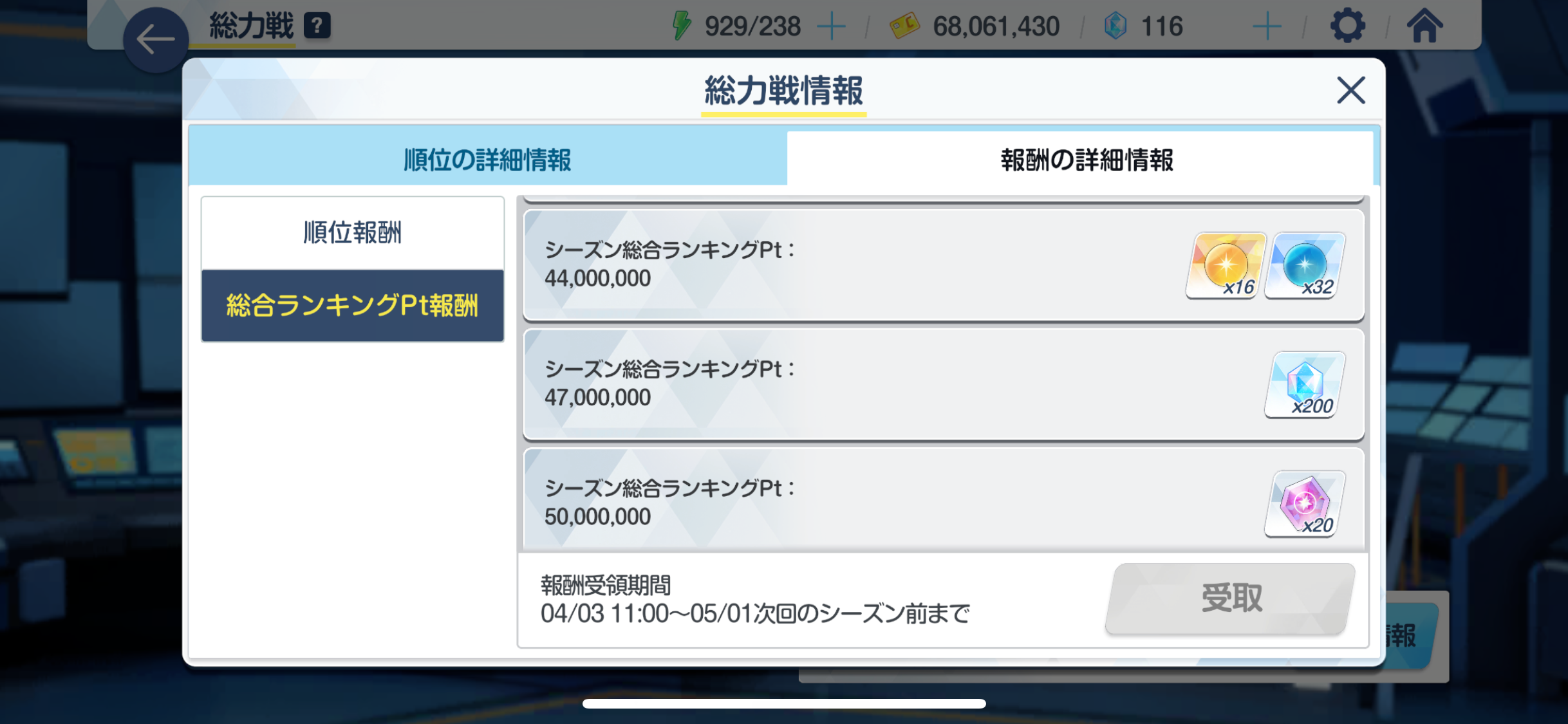The height and width of the screenshot is (724, 1568).
Task: Switch to 報酬の詳細情報 tab
Action: pyautogui.click(x=1080, y=158)
